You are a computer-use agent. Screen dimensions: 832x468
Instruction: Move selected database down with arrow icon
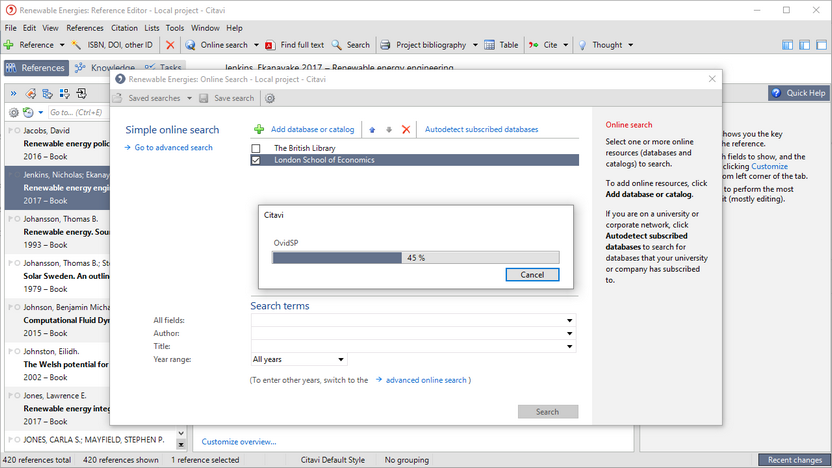coord(389,129)
